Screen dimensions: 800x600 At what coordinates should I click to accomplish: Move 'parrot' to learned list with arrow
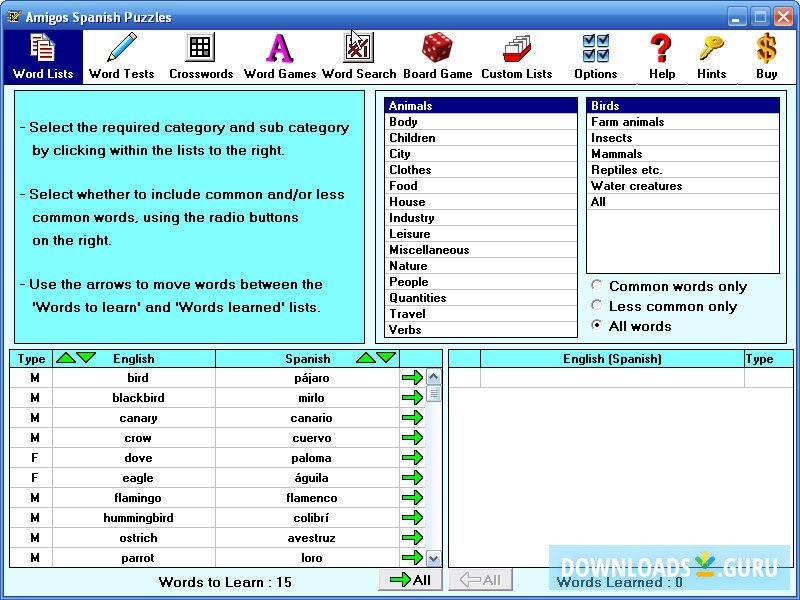coord(412,558)
